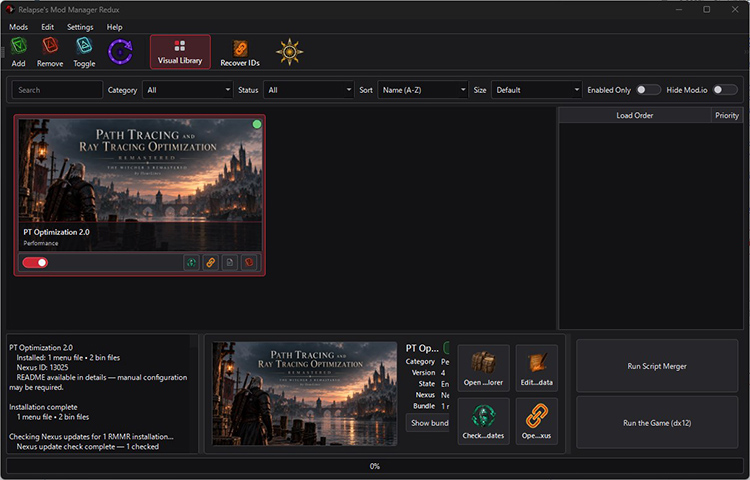750x480 pixels.
Task: Open the Visual Library view
Action: (180, 52)
